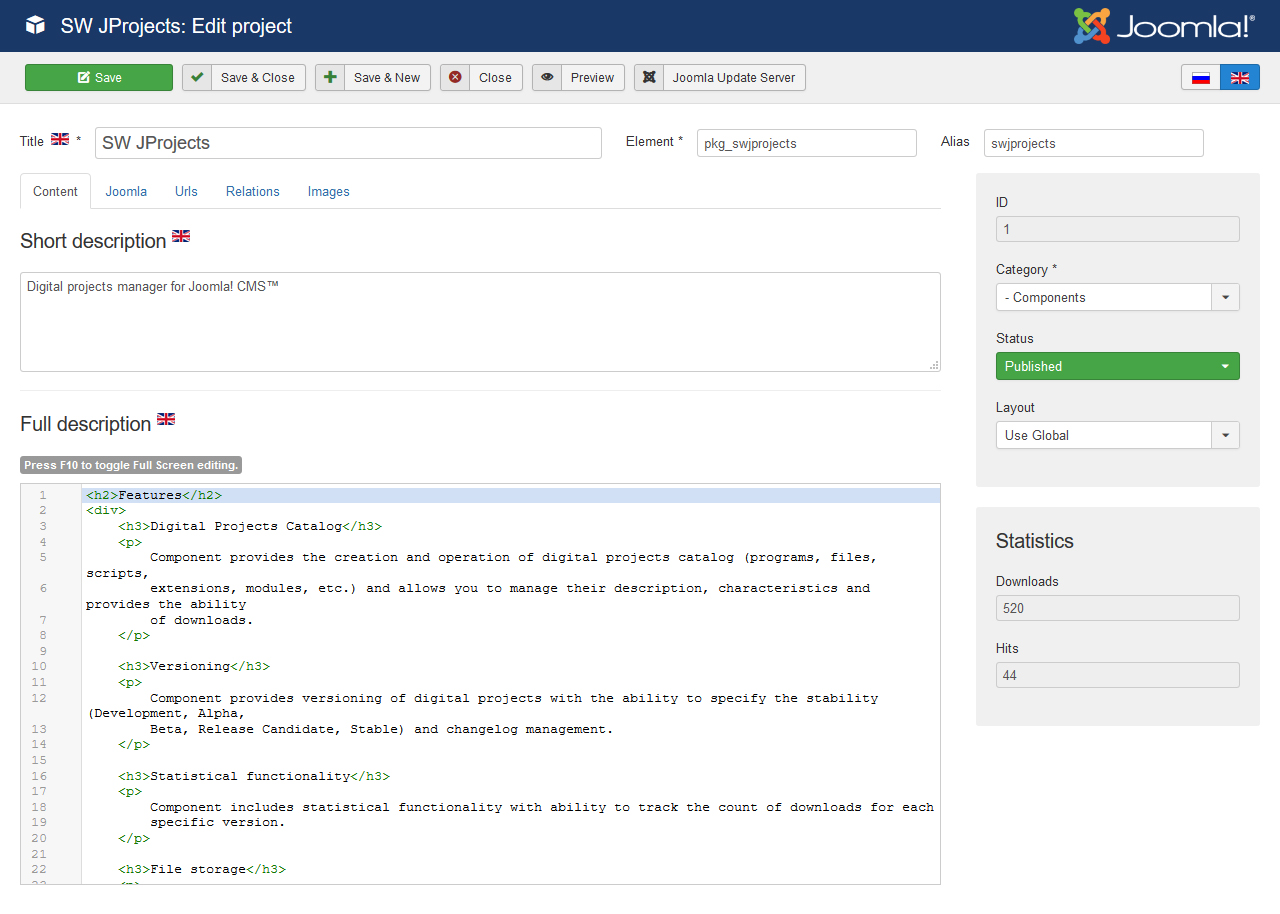1280x914 pixels.
Task: Click the Statistics heading
Action: click(x=1035, y=541)
